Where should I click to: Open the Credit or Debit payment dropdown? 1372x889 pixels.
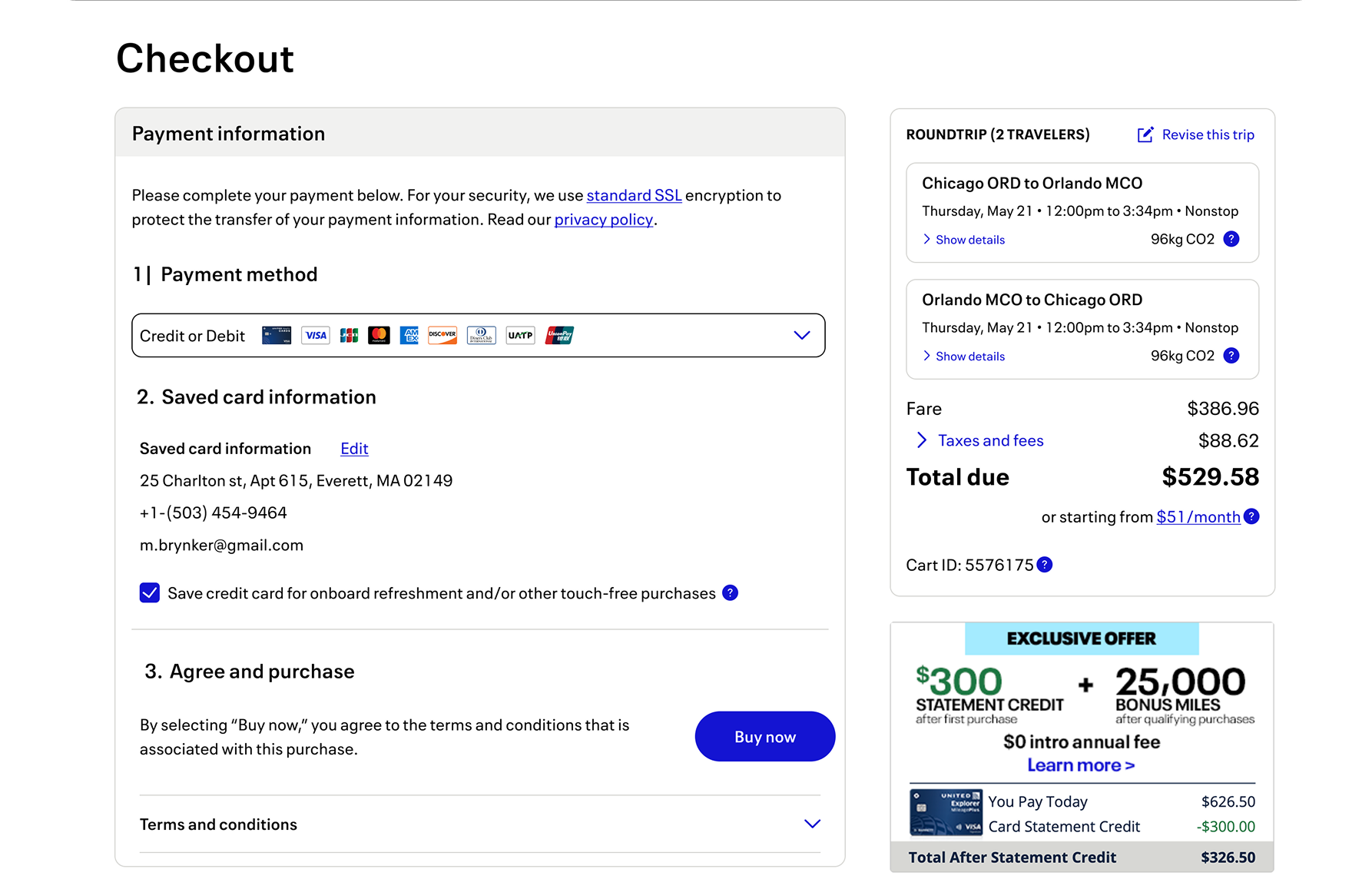pos(479,335)
